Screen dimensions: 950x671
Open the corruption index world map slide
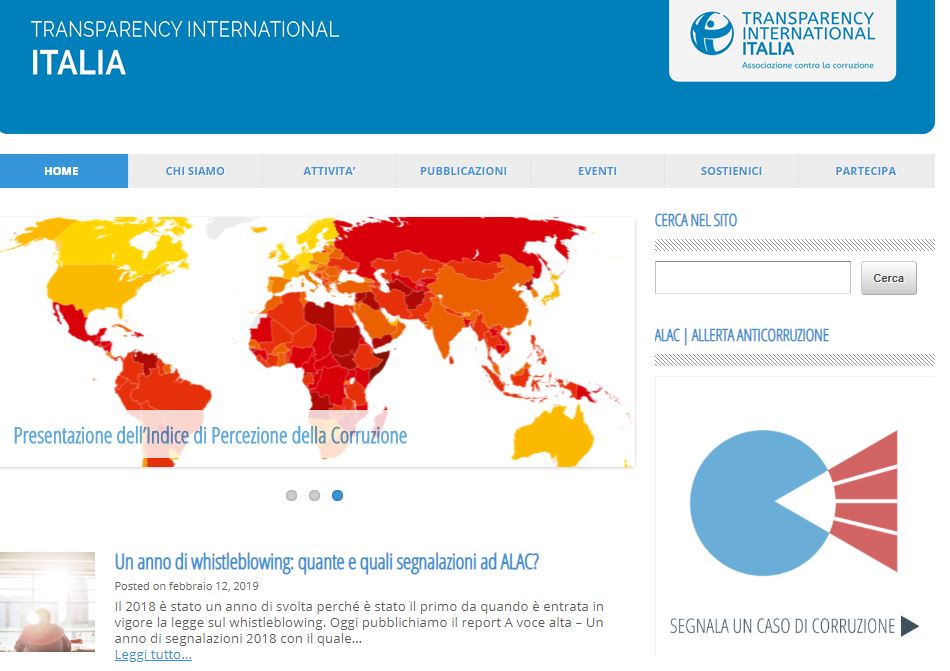[317, 342]
